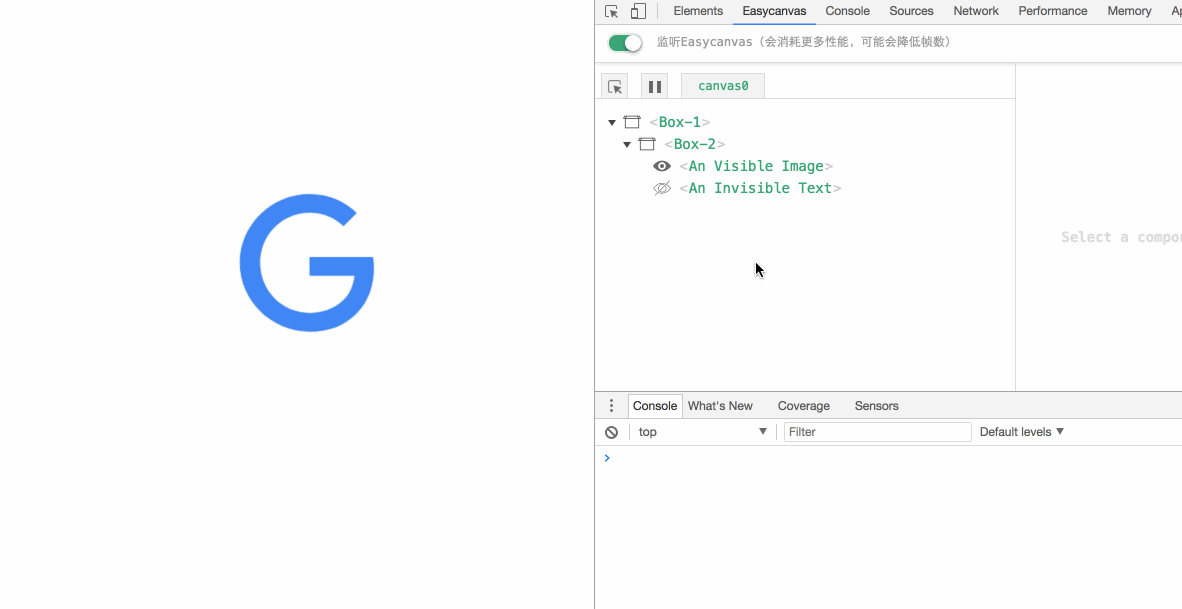Switch to the Easycanvas tab

coord(774,11)
